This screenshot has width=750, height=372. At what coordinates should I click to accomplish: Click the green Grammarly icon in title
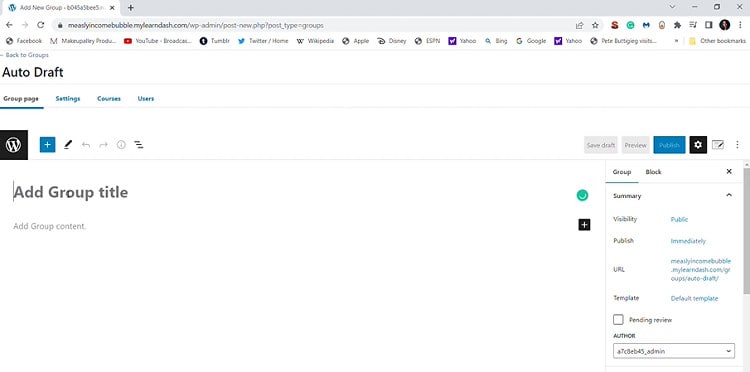pos(582,195)
